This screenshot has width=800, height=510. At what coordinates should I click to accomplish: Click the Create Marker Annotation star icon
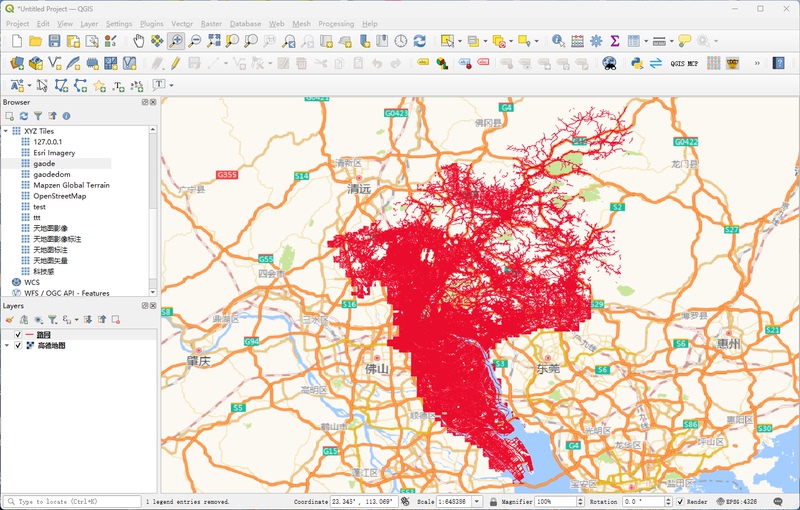pyautogui.click(x=99, y=85)
